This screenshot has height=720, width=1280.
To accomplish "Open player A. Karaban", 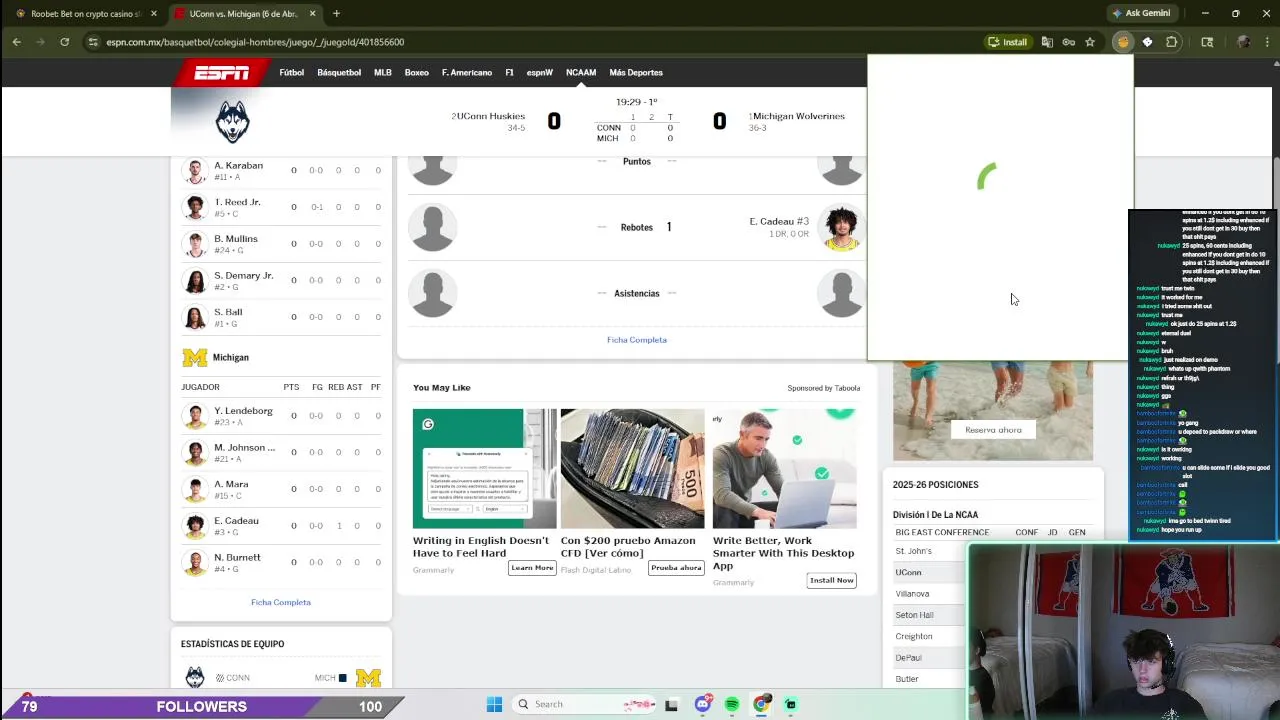I will pos(238,165).
